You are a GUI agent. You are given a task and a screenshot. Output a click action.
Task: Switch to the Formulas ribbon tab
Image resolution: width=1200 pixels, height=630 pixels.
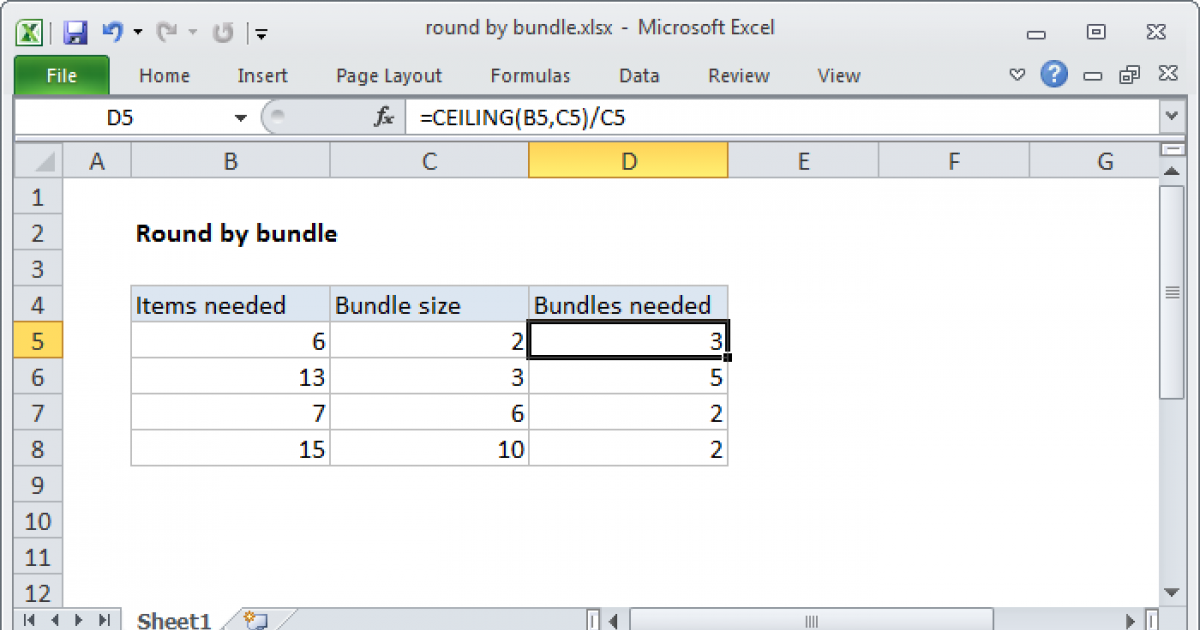[x=530, y=75]
